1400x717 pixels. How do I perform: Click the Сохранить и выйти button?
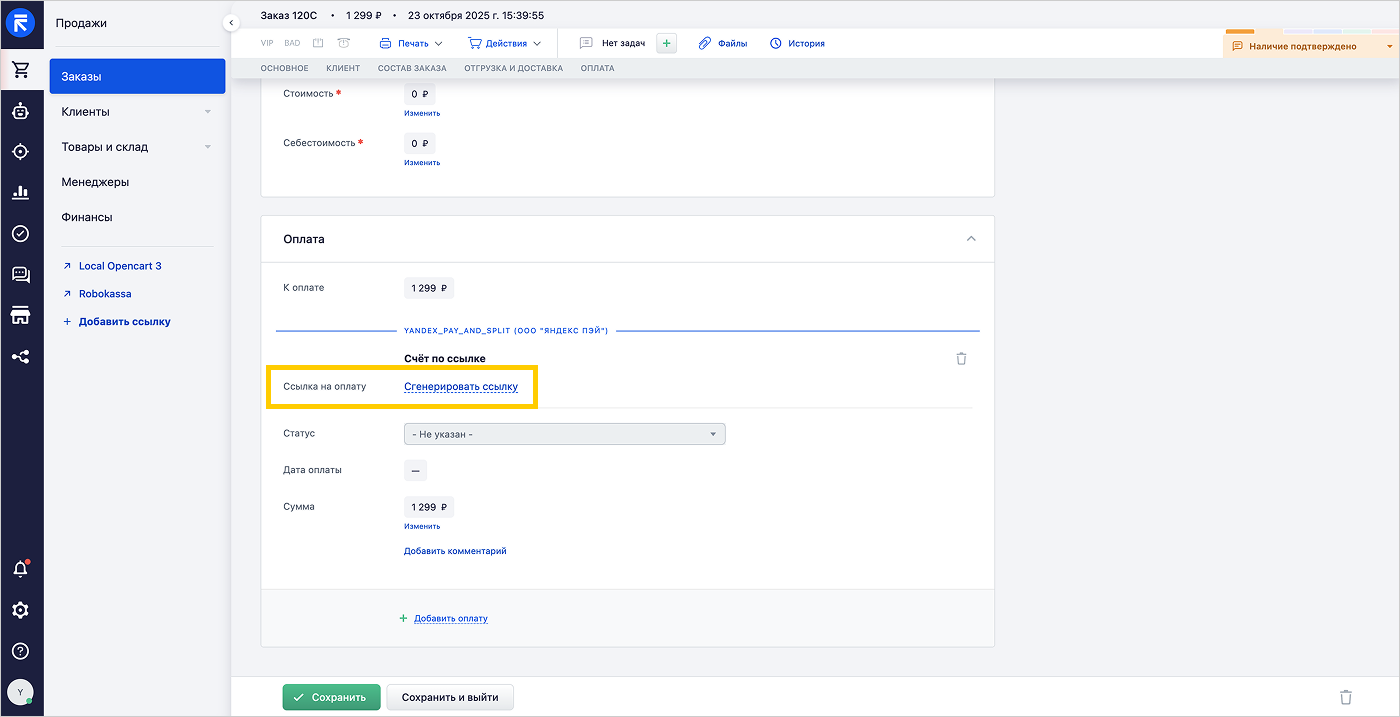click(x=450, y=697)
